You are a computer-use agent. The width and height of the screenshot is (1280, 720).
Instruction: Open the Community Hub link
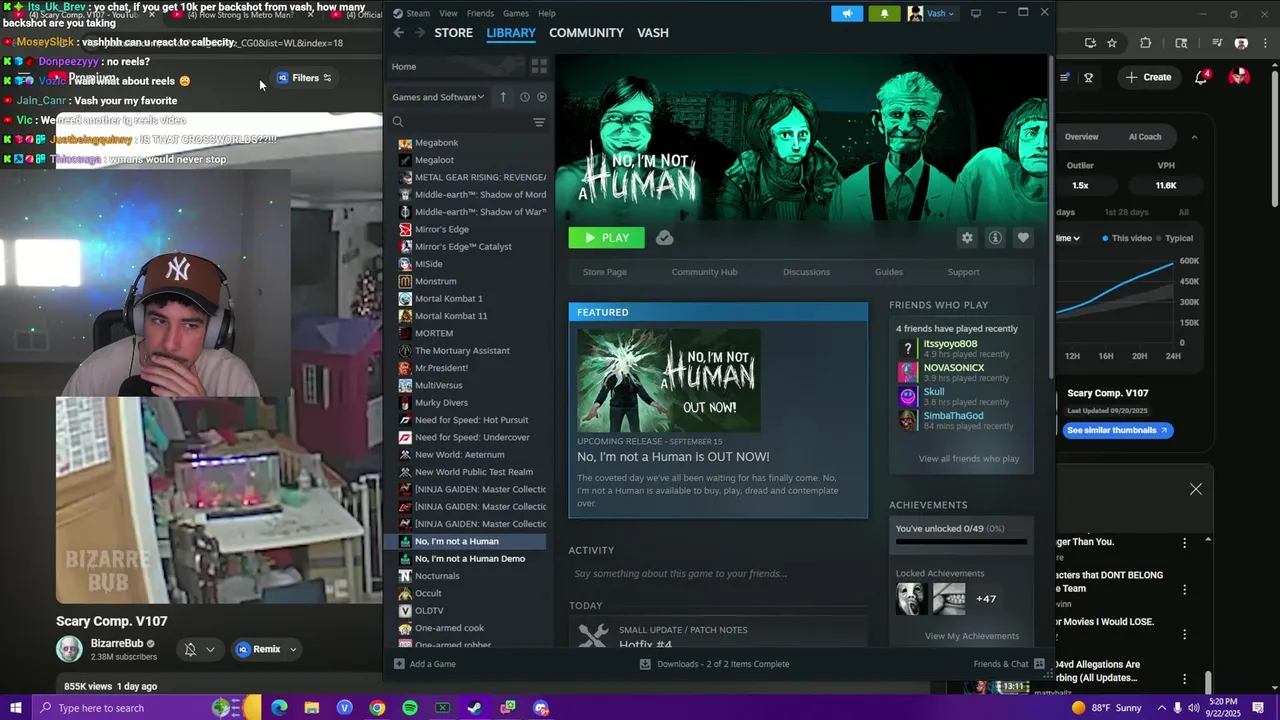pyautogui.click(x=704, y=272)
